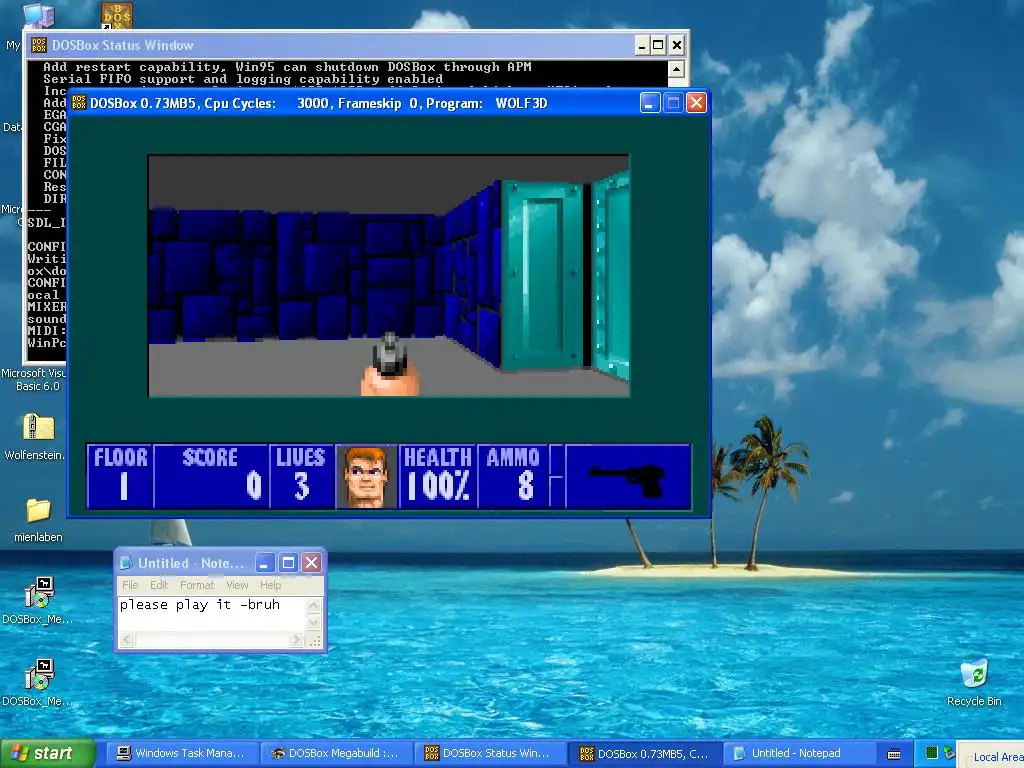
Task: Open Notepad Edit menu
Action: (x=159, y=585)
